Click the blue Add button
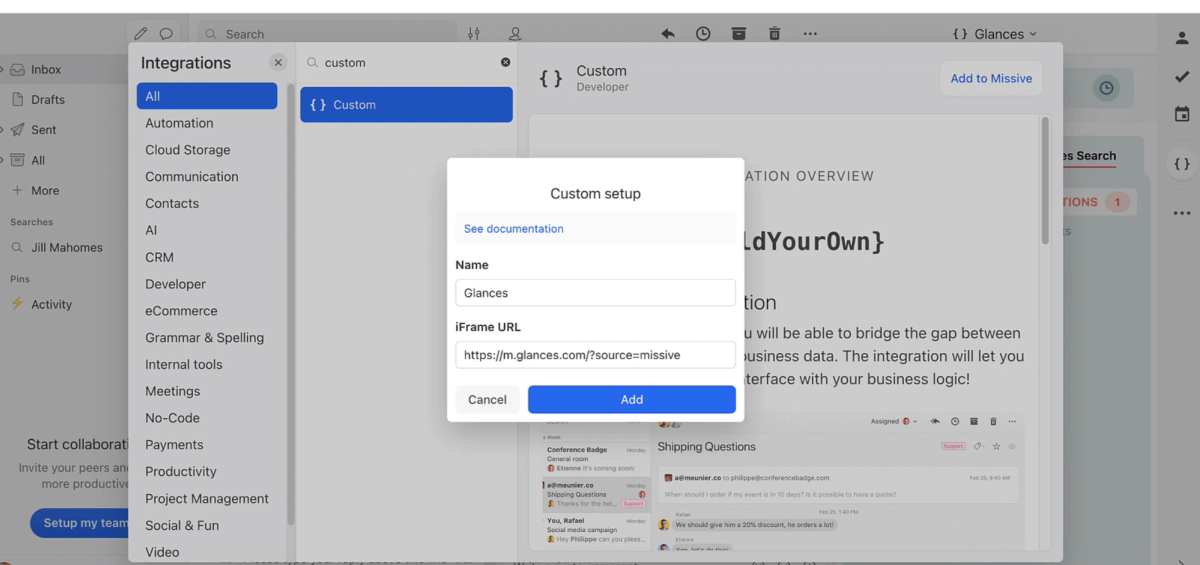The image size is (1200, 565). click(x=632, y=399)
